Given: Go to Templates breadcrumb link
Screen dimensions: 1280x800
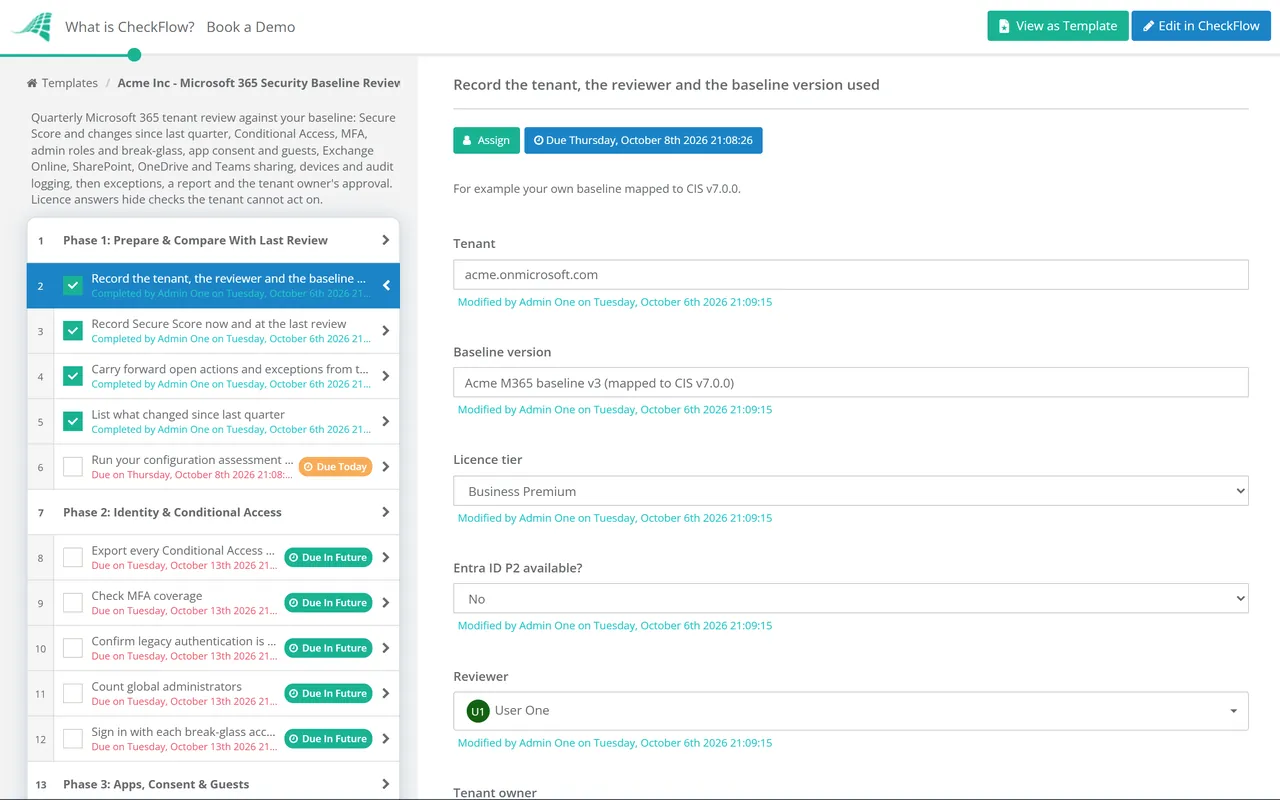Looking at the screenshot, I should [70, 83].
